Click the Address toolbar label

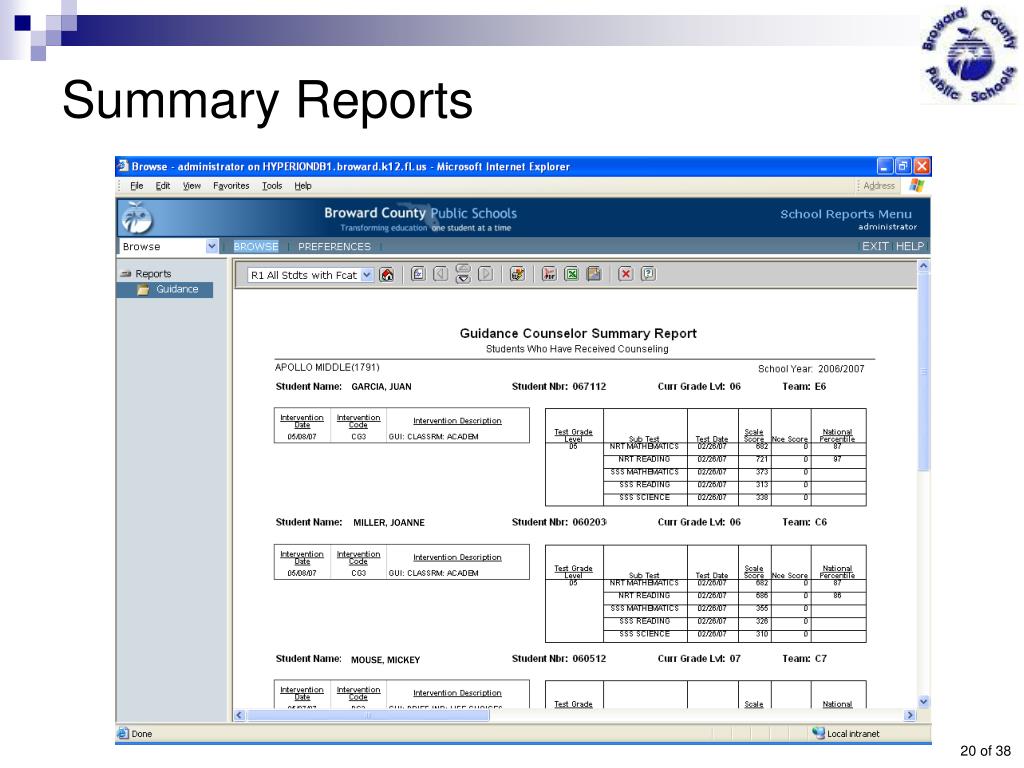click(x=879, y=185)
